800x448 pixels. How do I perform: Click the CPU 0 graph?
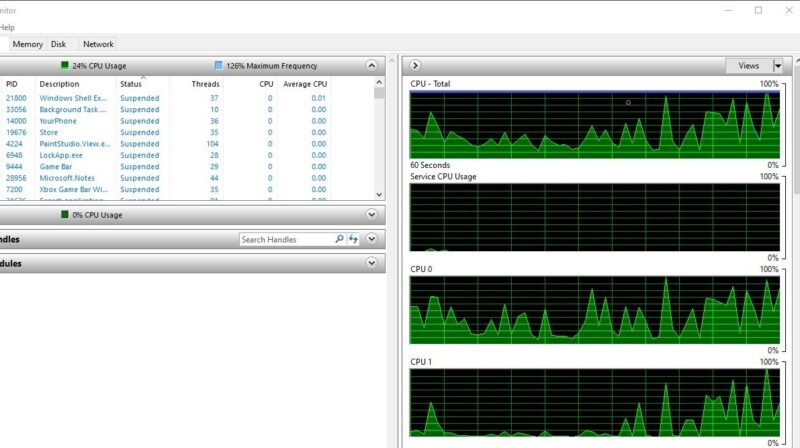[x=595, y=310]
